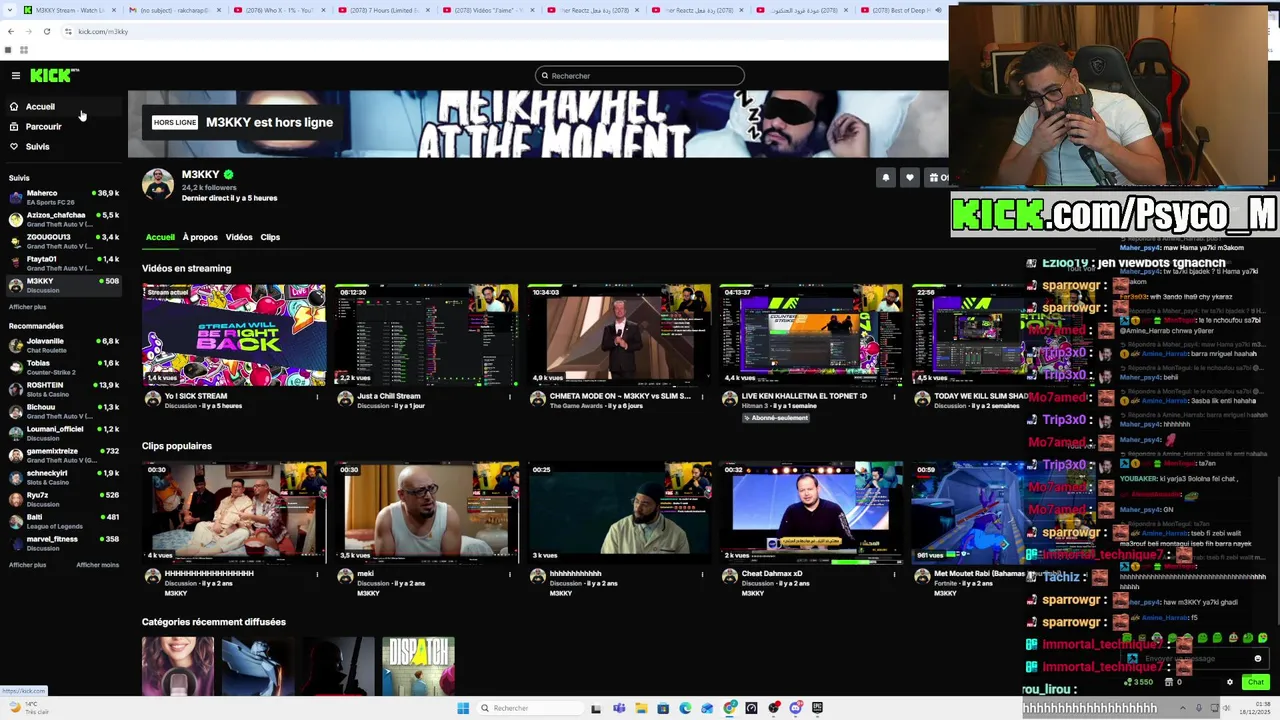Open followed channel Azizos_chafchaa
This screenshot has width=1280, height=720.
point(62,219)
